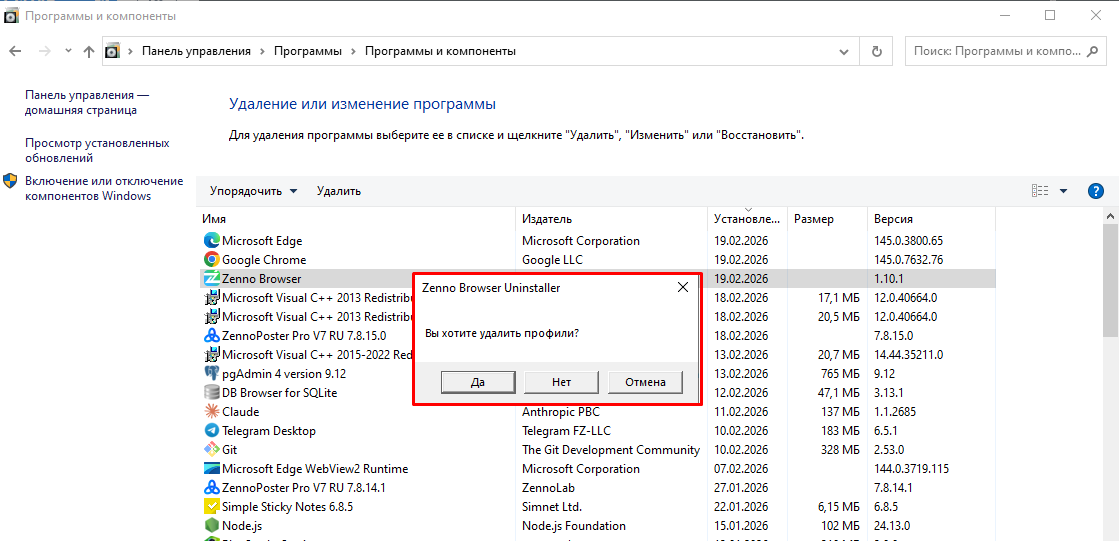Screen dimensions: 1119x541
Task: Click Node.js Foundation publisher cell
Action: 574,526
